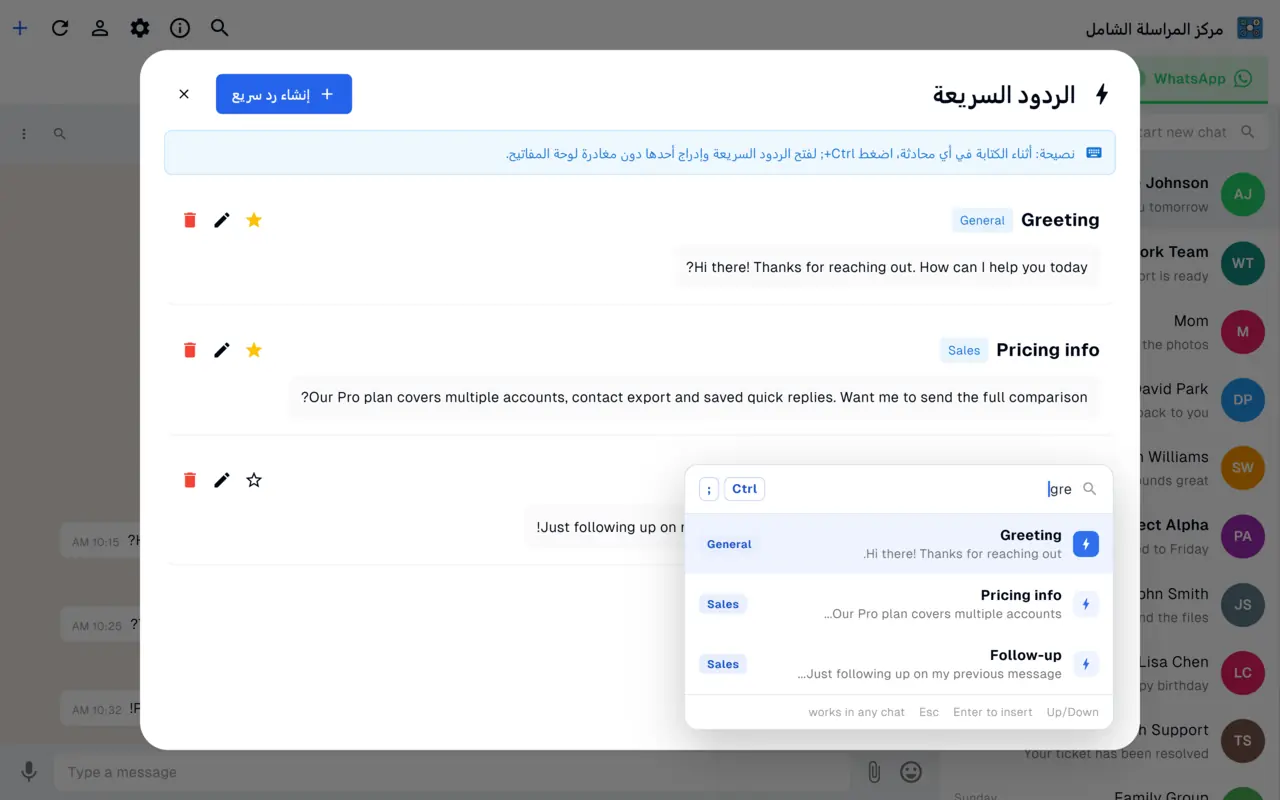The image size is (1280, 800).
Task: Open the user profile icon
Action: click(100, 28)
